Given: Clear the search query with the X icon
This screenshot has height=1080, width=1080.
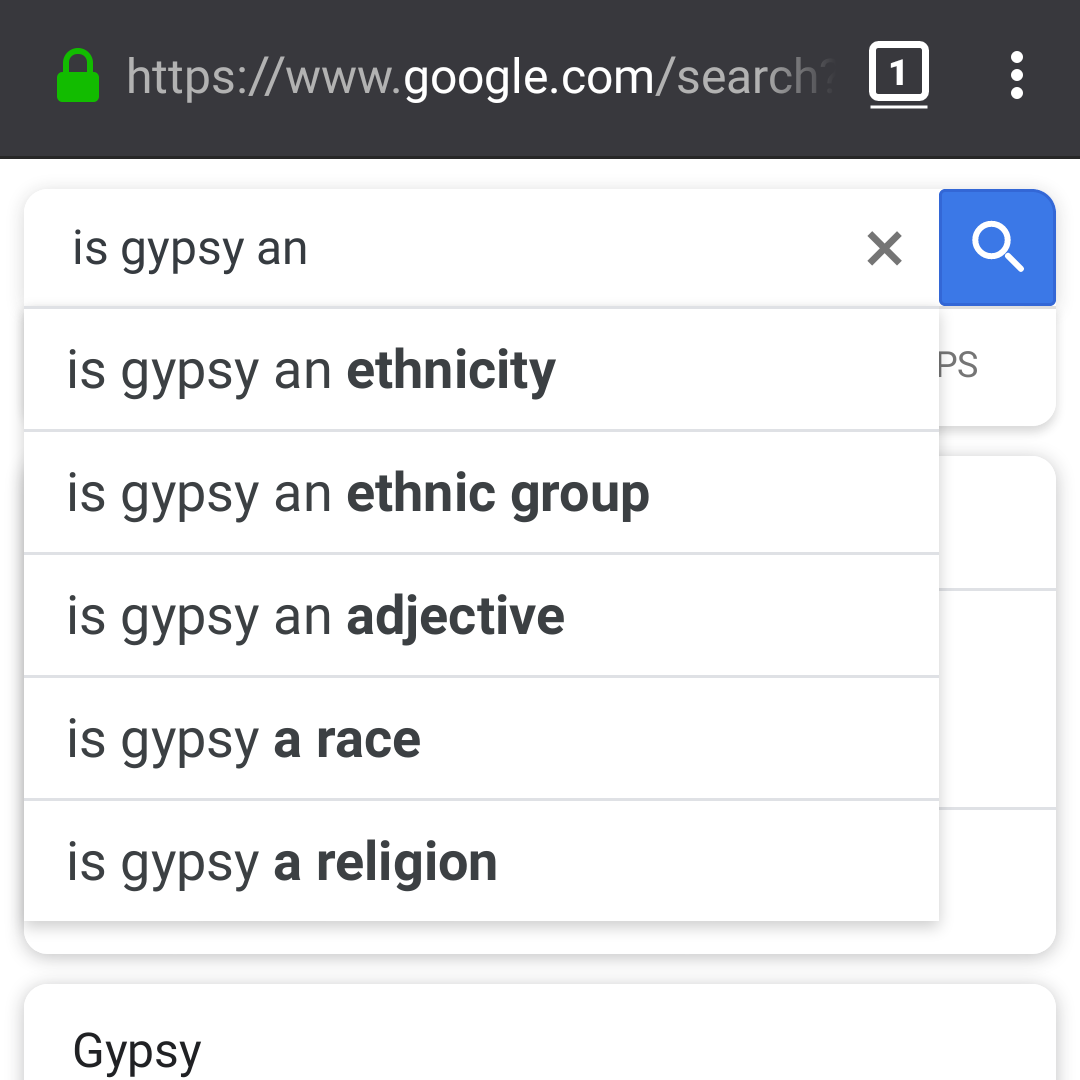Looking at the screenshot, I should (884, 248).
